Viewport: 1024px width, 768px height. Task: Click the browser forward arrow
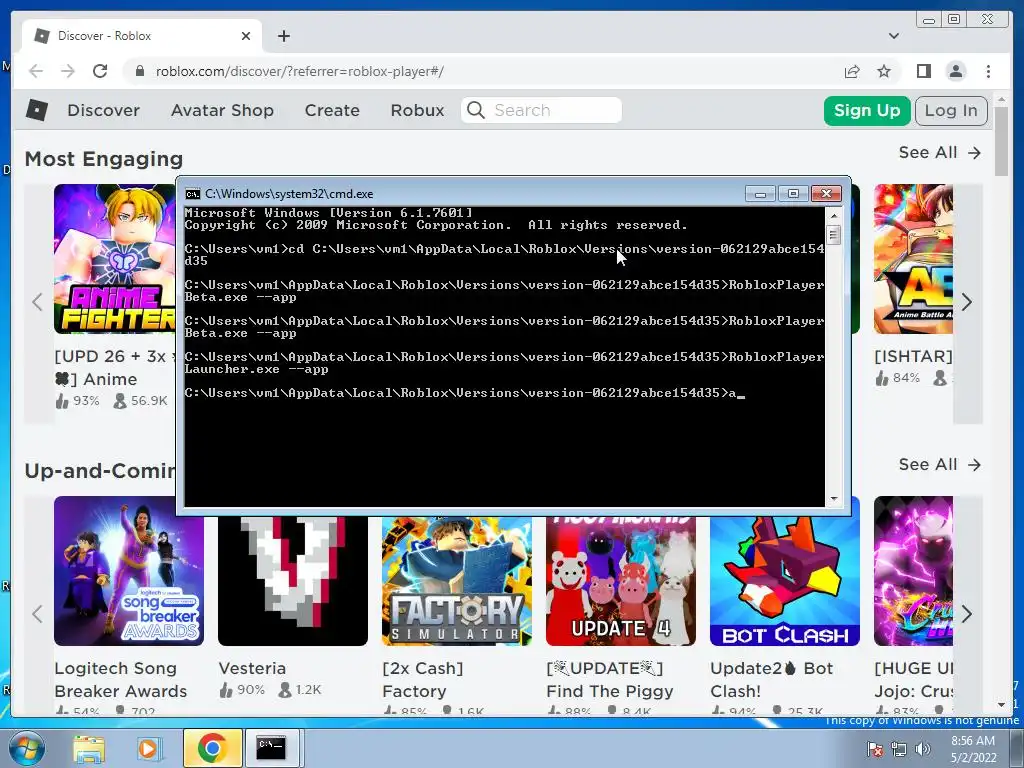point(68,71)
